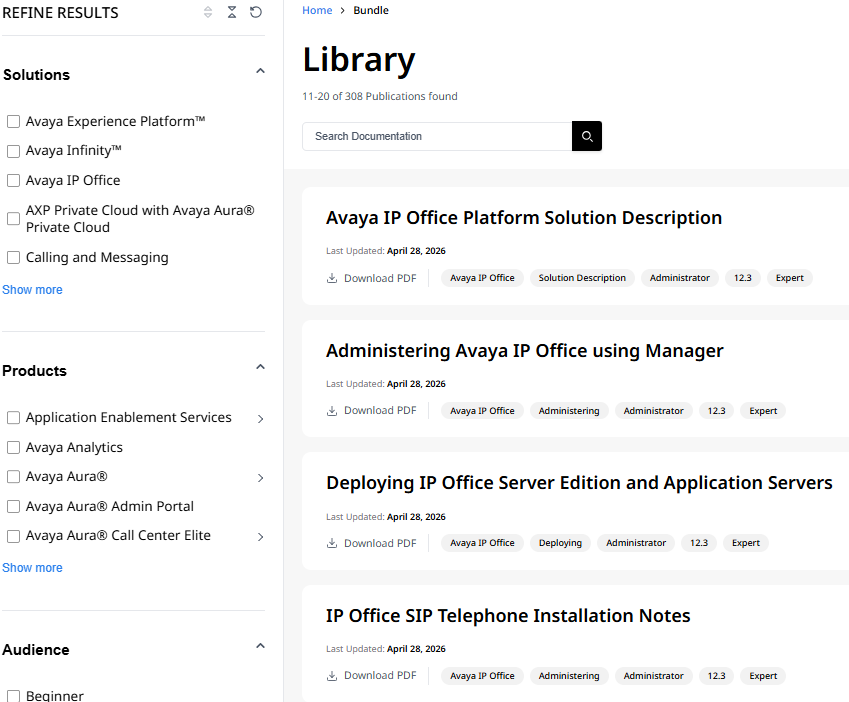
Task: Expand Application Enablement Services sub-items
Action: point(260,418)
